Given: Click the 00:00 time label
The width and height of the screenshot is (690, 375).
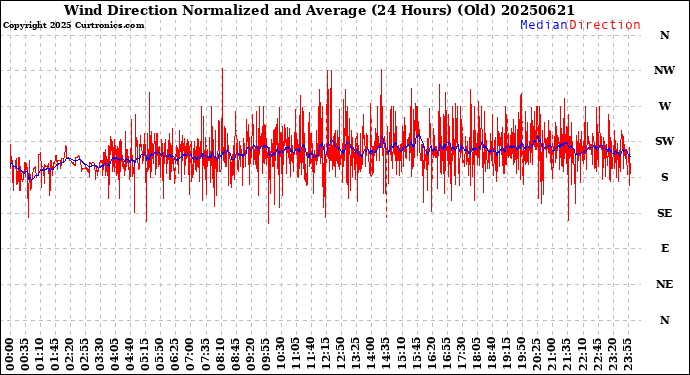Looking at the screenshot, I should coord(9,354).
